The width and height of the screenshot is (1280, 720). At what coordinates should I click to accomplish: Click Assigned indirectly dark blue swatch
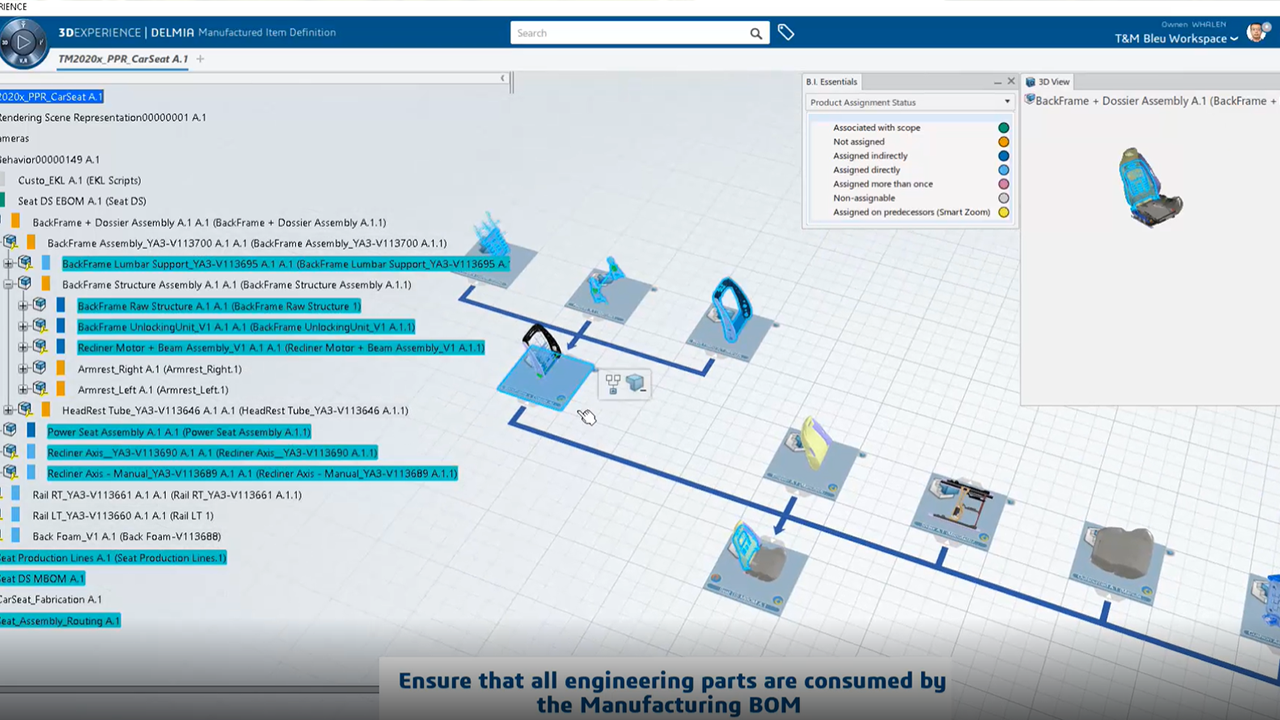tap(1003, 156)
